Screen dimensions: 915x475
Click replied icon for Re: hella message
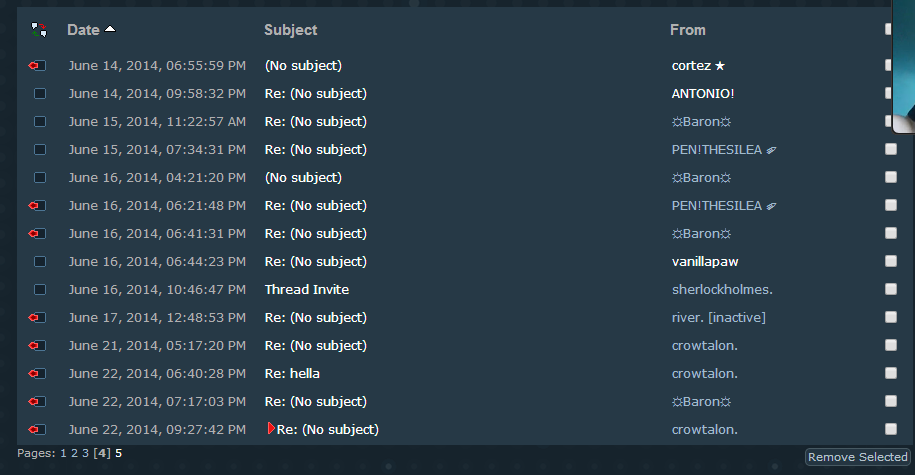coord(38,374)
